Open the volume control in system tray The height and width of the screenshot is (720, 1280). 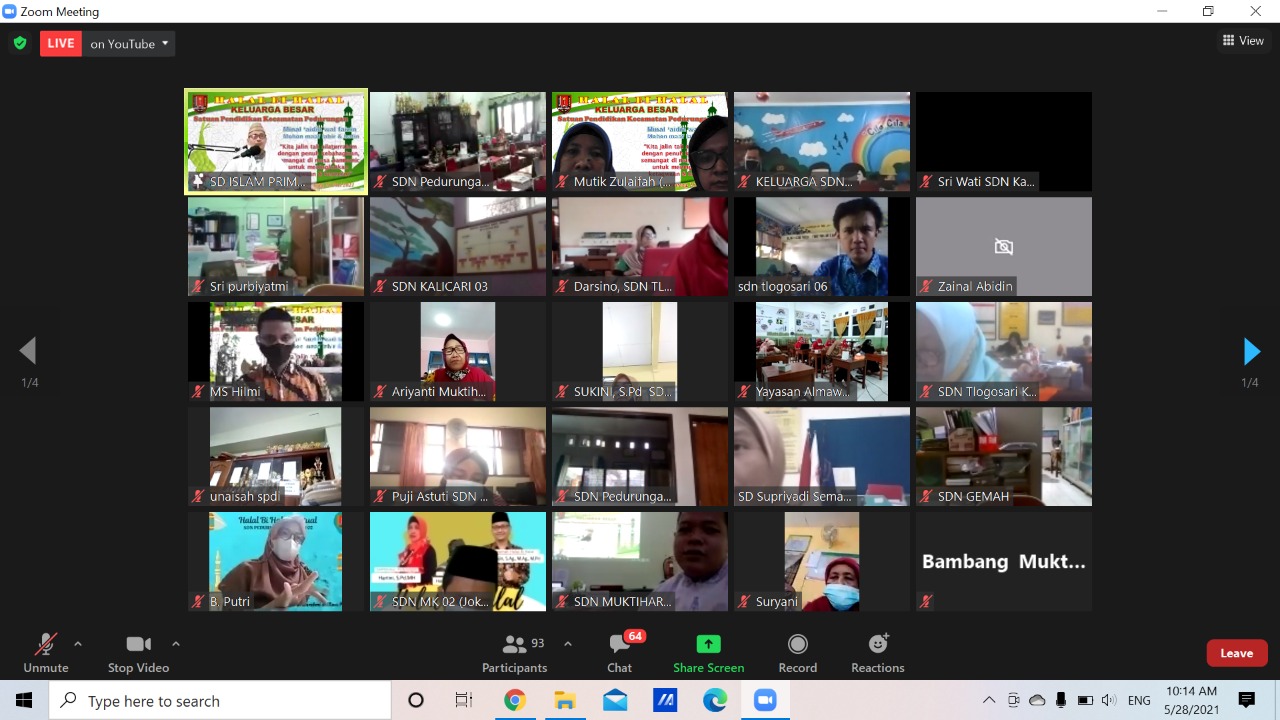point(1109,700)
